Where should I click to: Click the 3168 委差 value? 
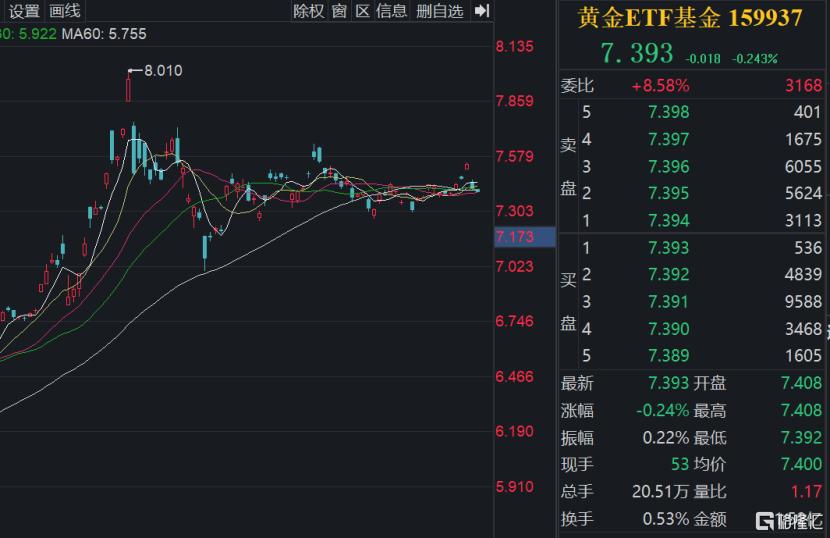click(x=804, y=85)
